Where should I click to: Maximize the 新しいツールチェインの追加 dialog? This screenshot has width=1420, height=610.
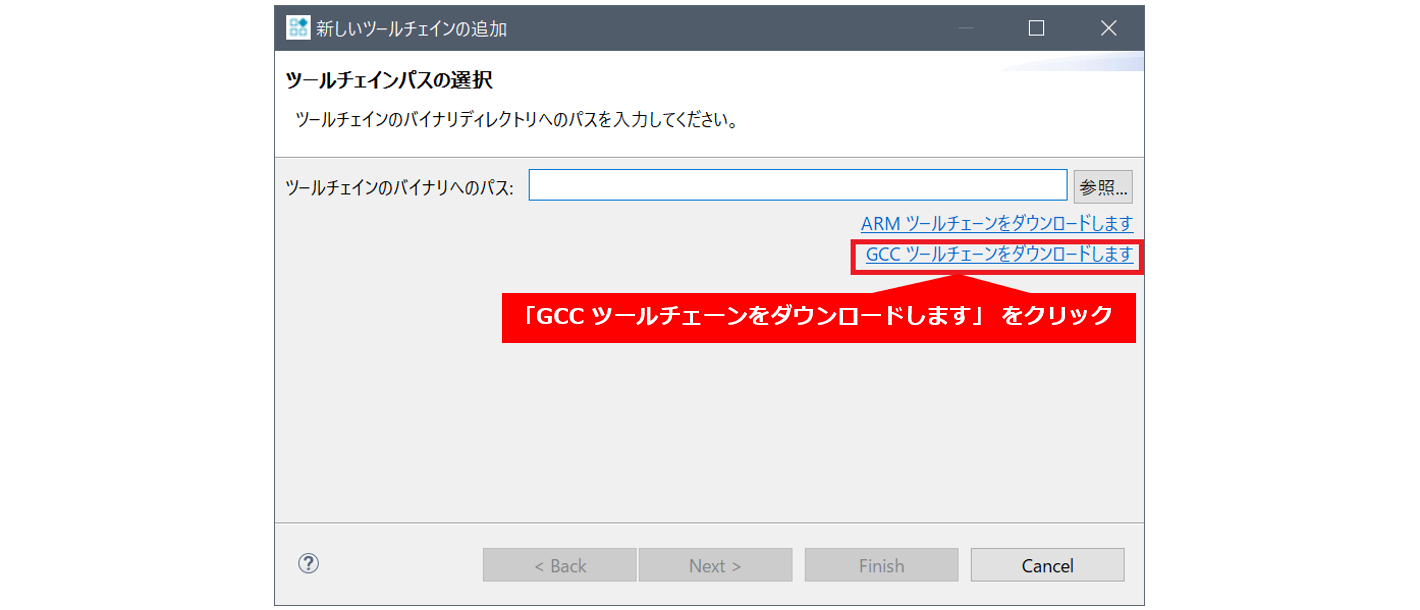pyautogui.click(x=1036, y=28)
